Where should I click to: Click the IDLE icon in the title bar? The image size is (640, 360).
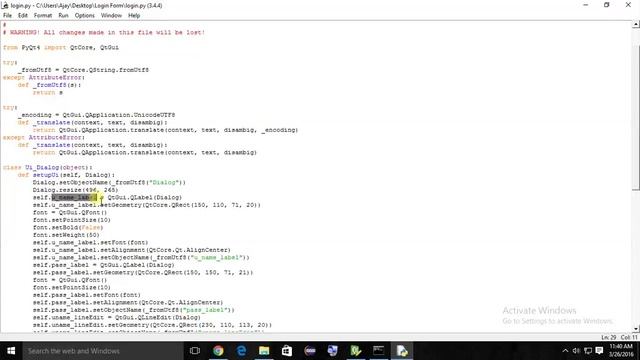click(5, 5)
